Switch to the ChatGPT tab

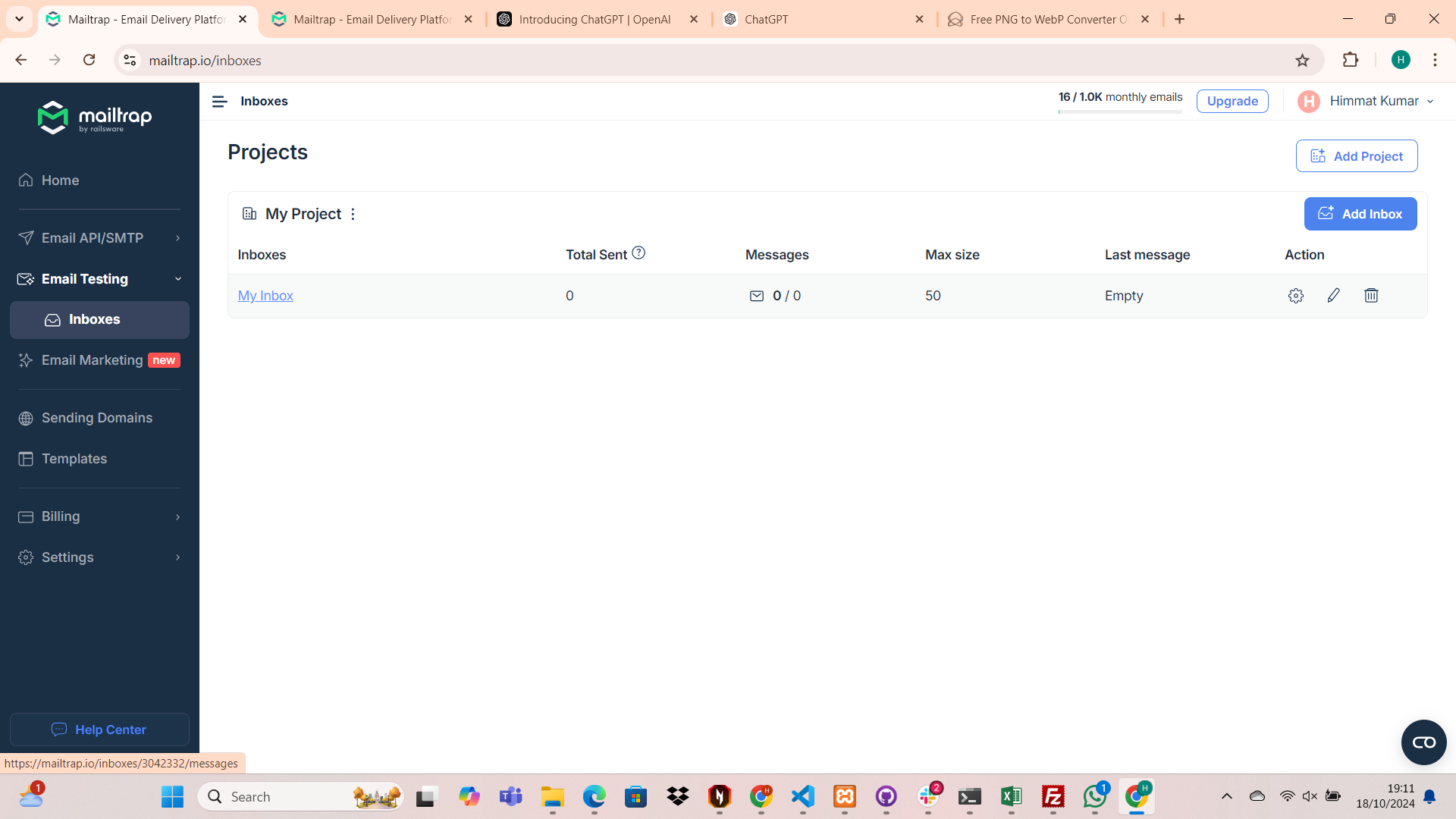(824, 19)
